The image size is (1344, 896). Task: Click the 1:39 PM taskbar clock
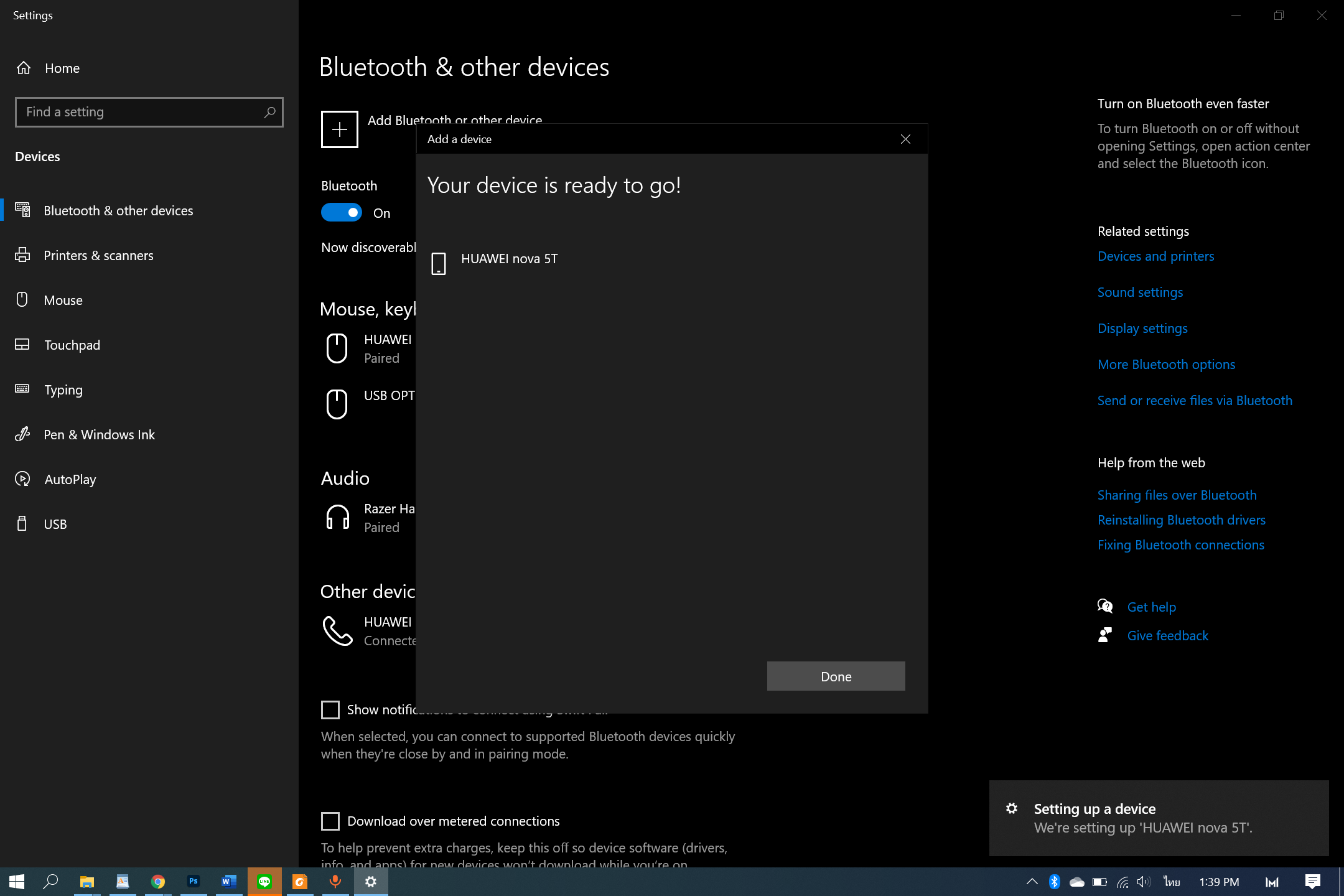(x=1219, y=882)
